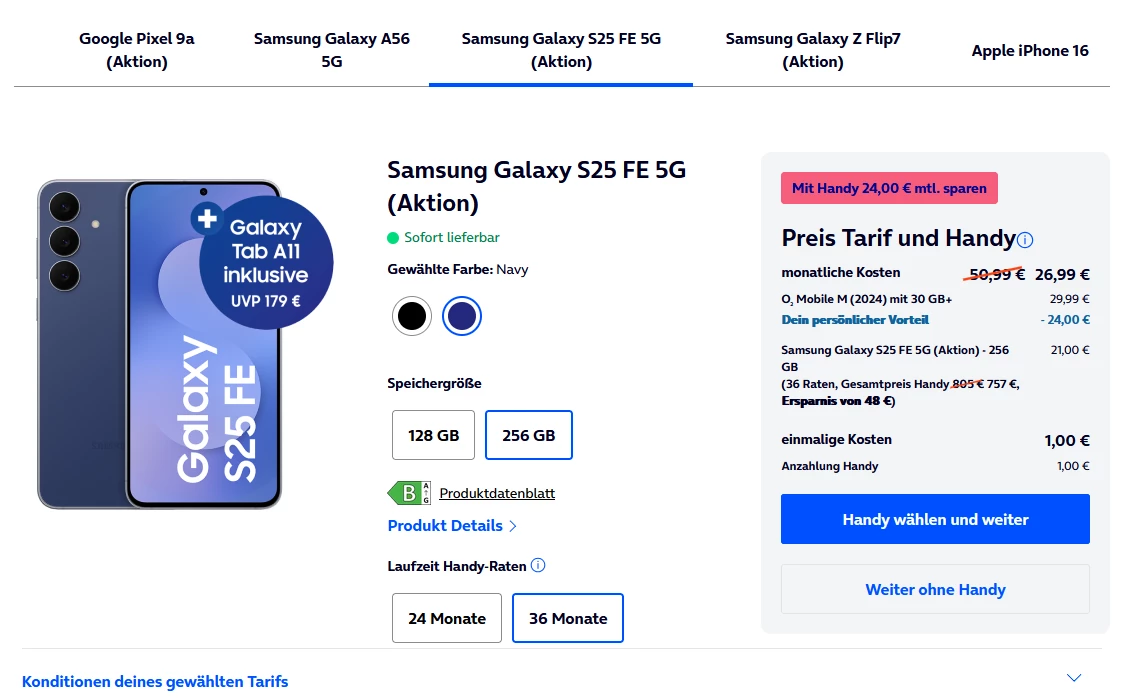This screenshot has height=700, width=1124.
Task: Open the Produktdatenblatt link
Action: click(x=497, y=493)
